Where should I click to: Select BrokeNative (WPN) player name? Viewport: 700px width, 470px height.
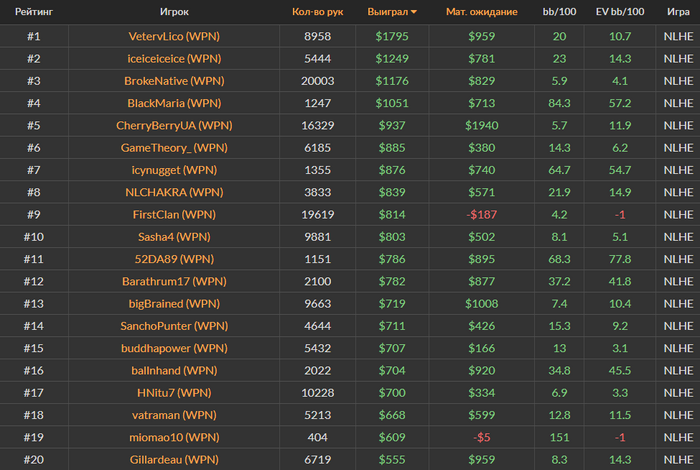pyautogui.click(x=174, y=81)
